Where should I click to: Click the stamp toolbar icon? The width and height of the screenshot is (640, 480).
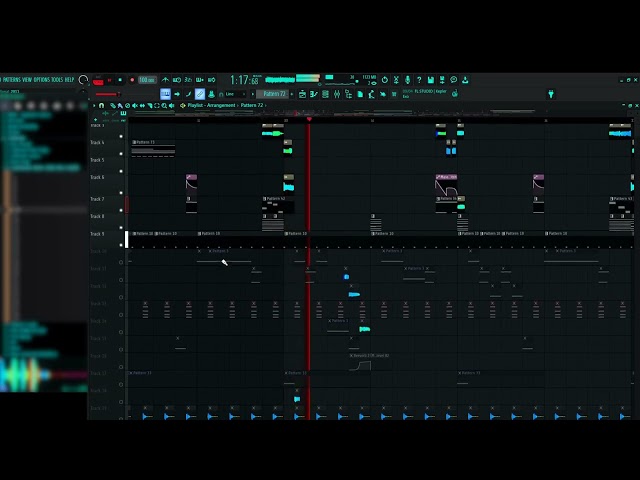click(211, 94)
